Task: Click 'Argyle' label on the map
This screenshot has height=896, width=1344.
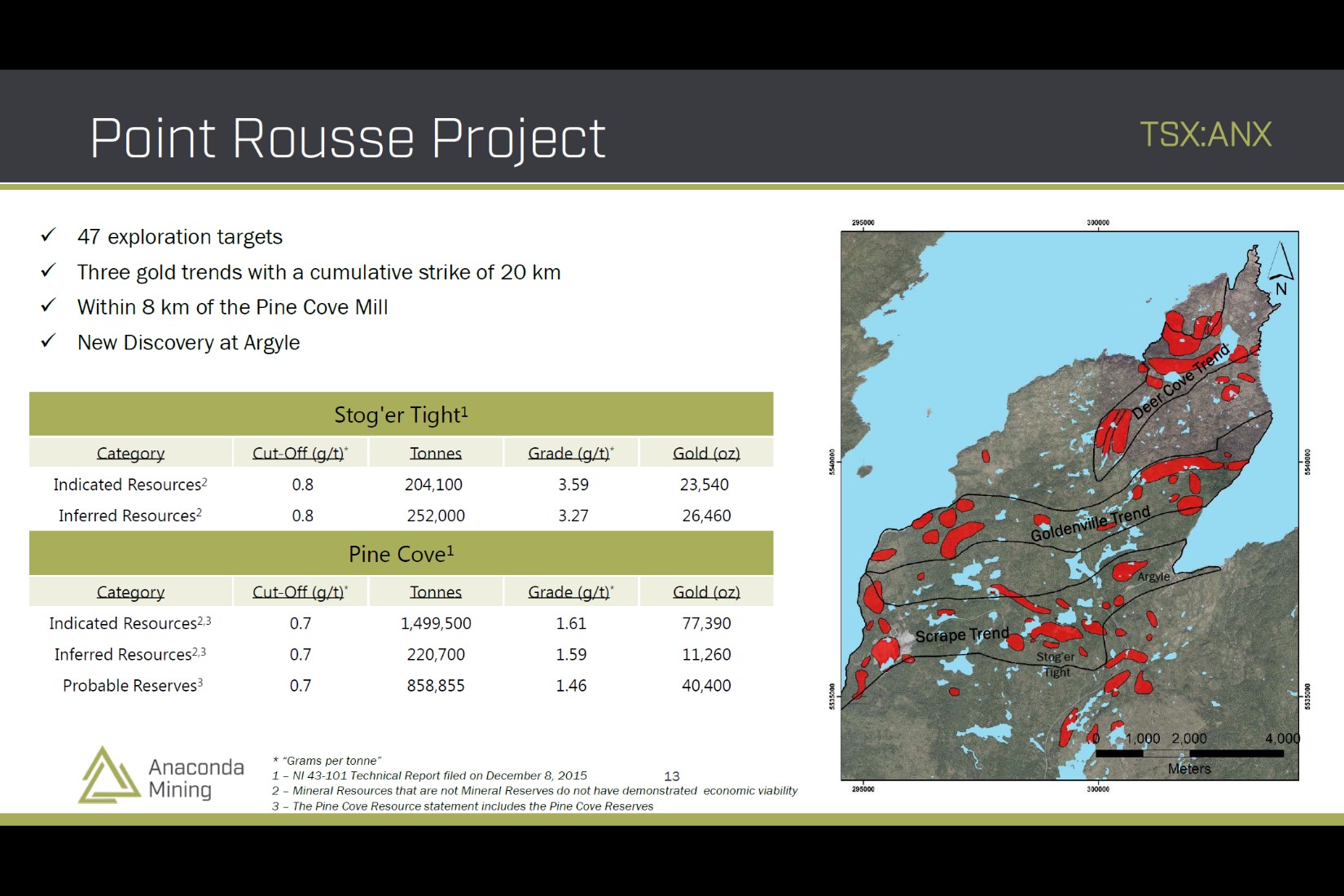Action: pos(1153,577)
